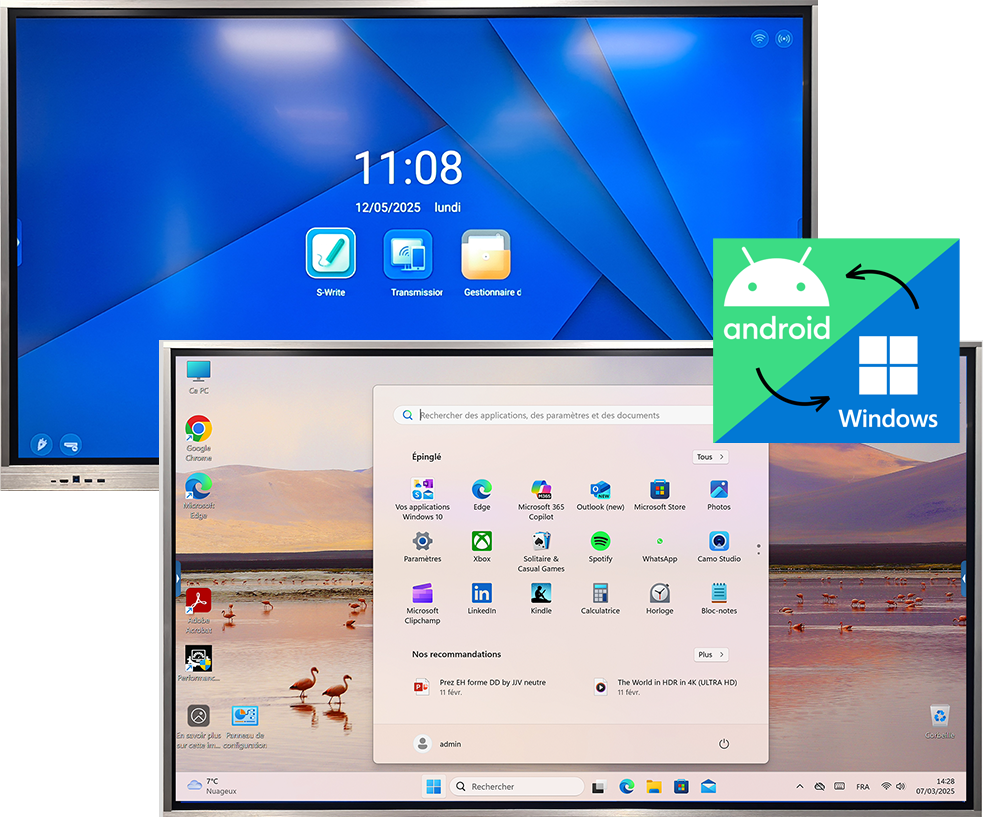Open Ce PC desktop shortcut

point(199,377)
